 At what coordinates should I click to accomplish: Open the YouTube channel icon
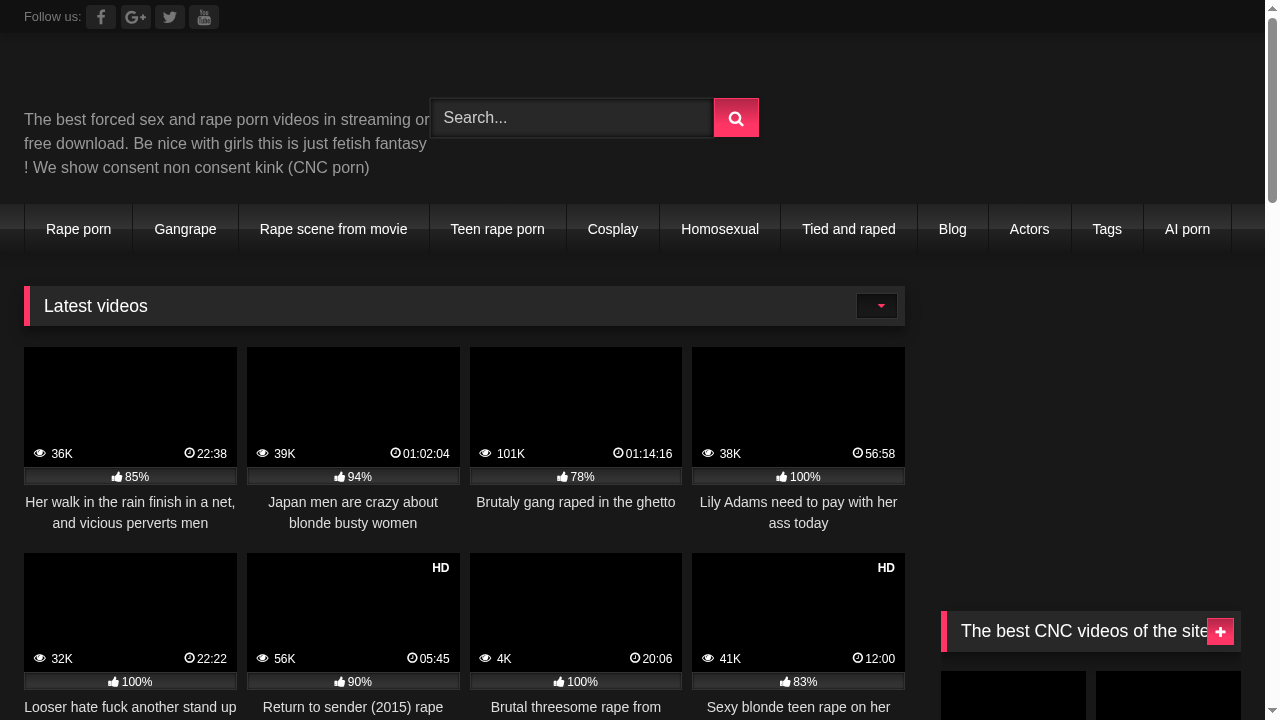[x=204, y=17]
